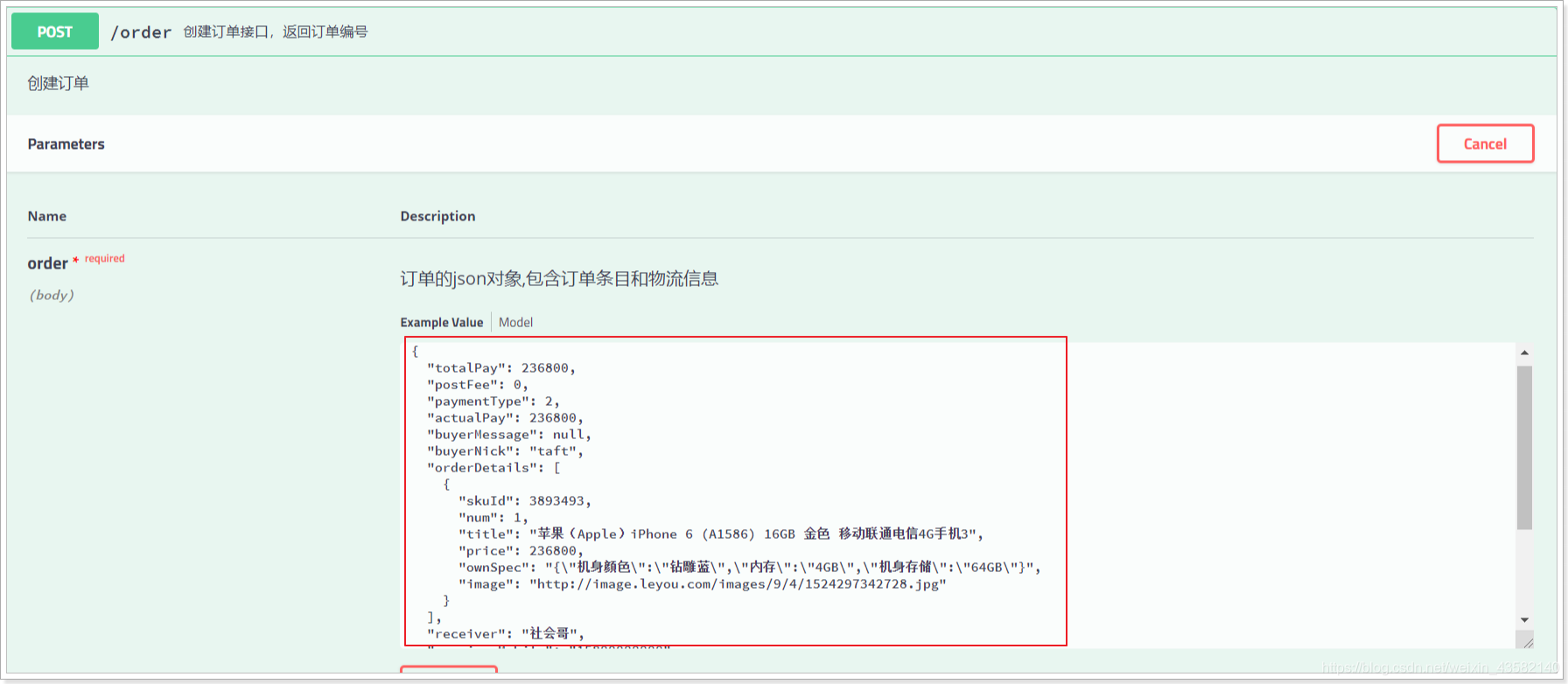Click the textarea scrollbar down arrow
Image resolution: width=1568 pixels, height=684 pixels.
pos(1524,620)
